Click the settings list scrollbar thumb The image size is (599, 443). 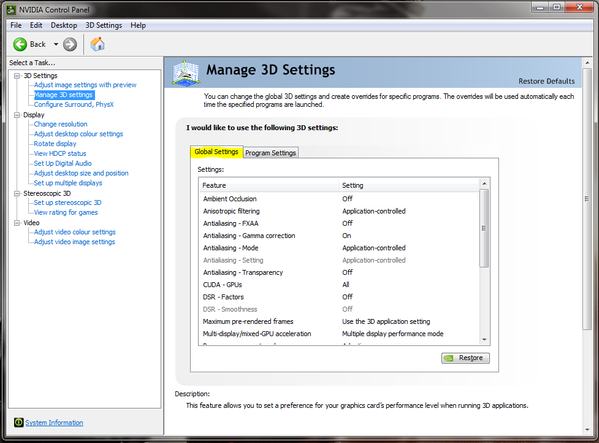click(484, 228)
